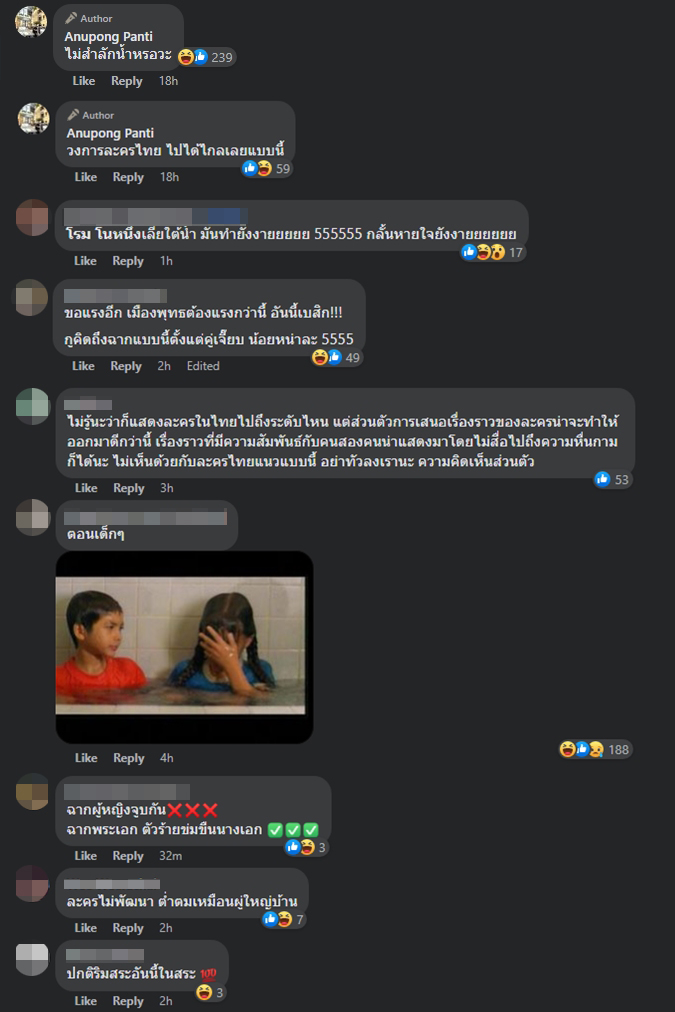Open Anupong Panti's name on the first comment
The width and height of the screenshot is (675, 1012).
point(108,37)
